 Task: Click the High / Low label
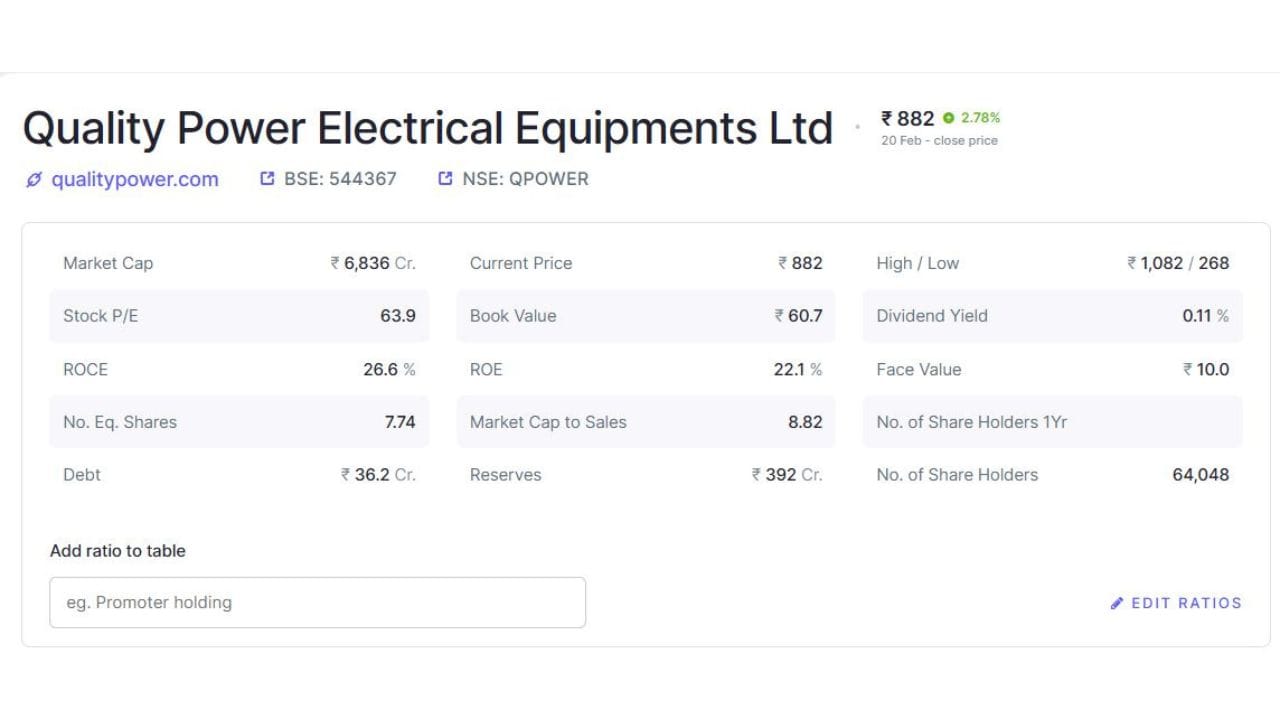coord(917,263)
